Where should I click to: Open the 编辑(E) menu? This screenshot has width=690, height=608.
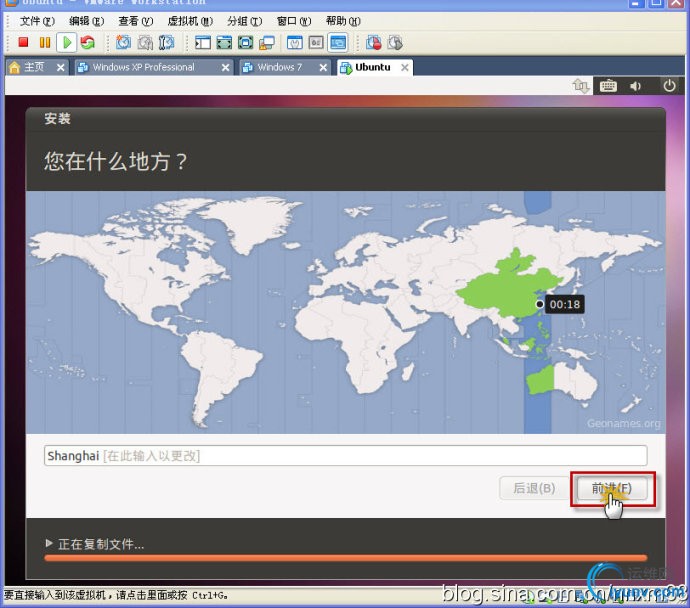(87, 21)
